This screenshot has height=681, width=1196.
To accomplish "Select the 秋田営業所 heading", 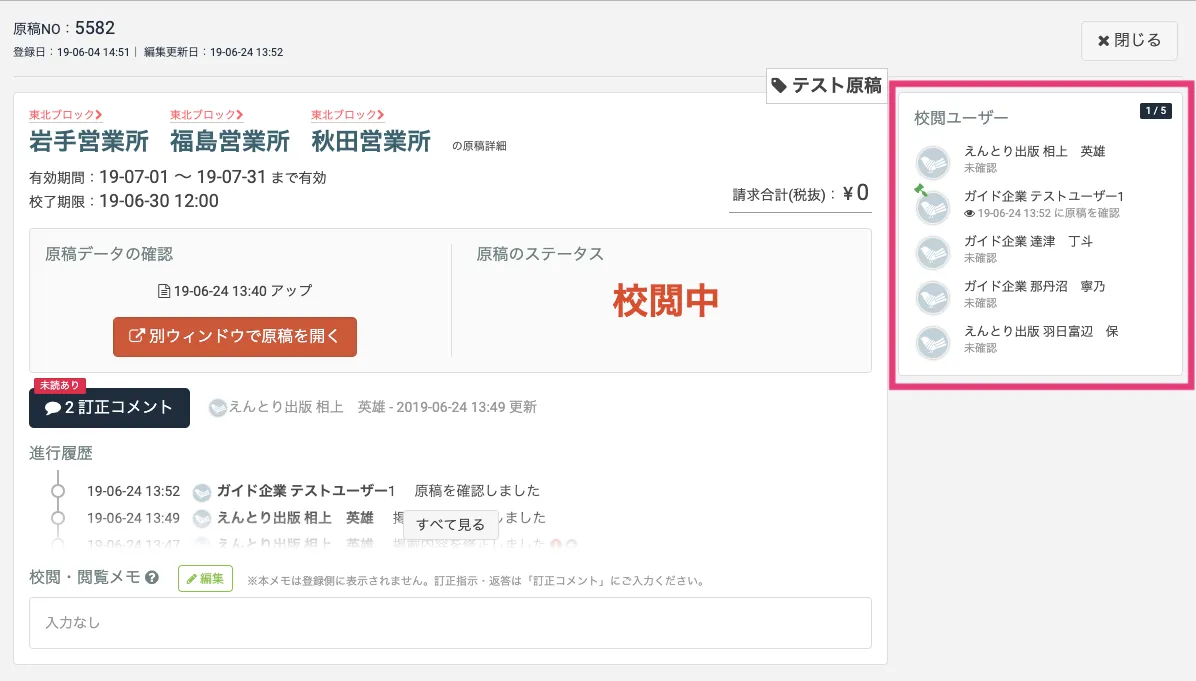I will [371, 141].
